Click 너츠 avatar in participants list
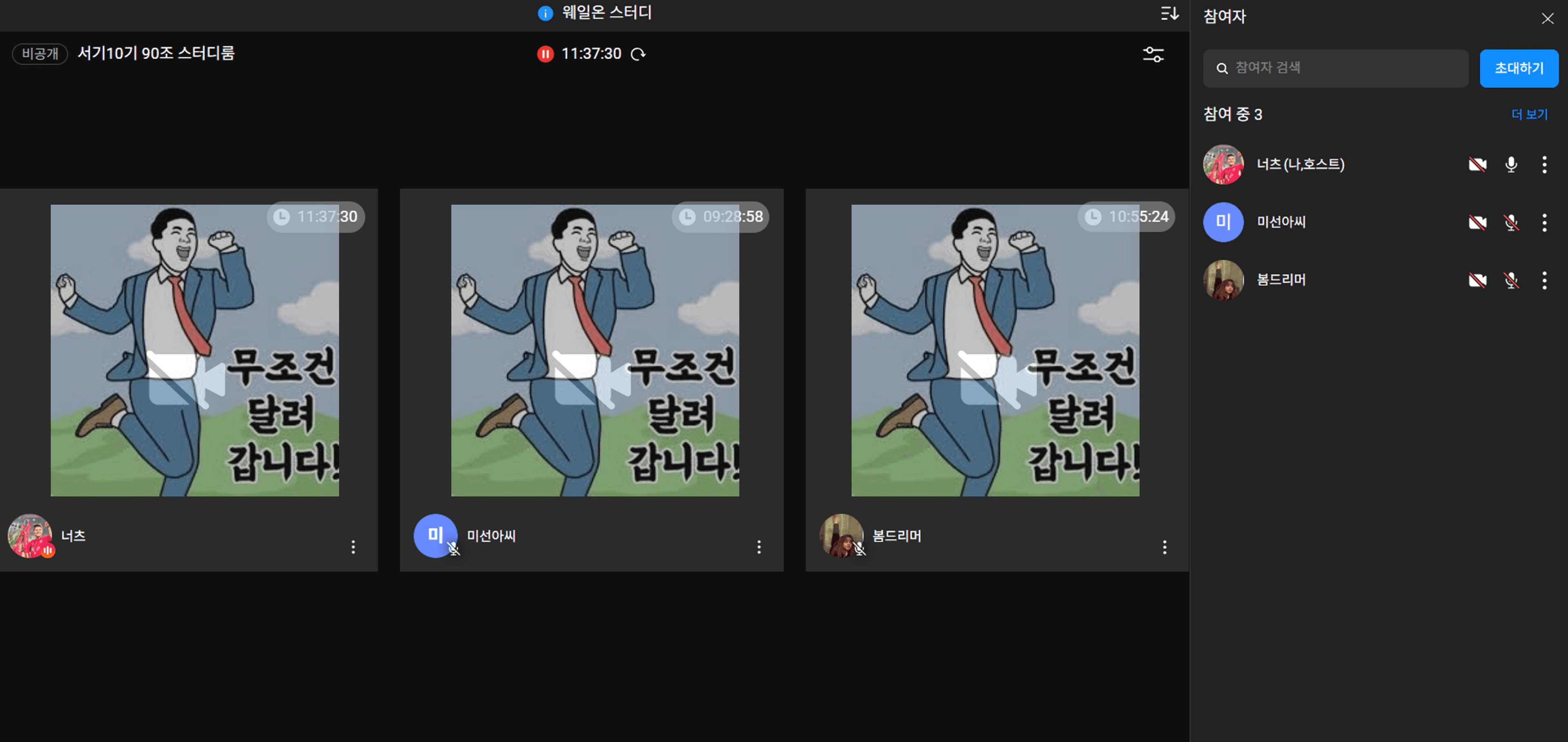This screenshot has height=742, width=1568. click(x=1223, y=164)
